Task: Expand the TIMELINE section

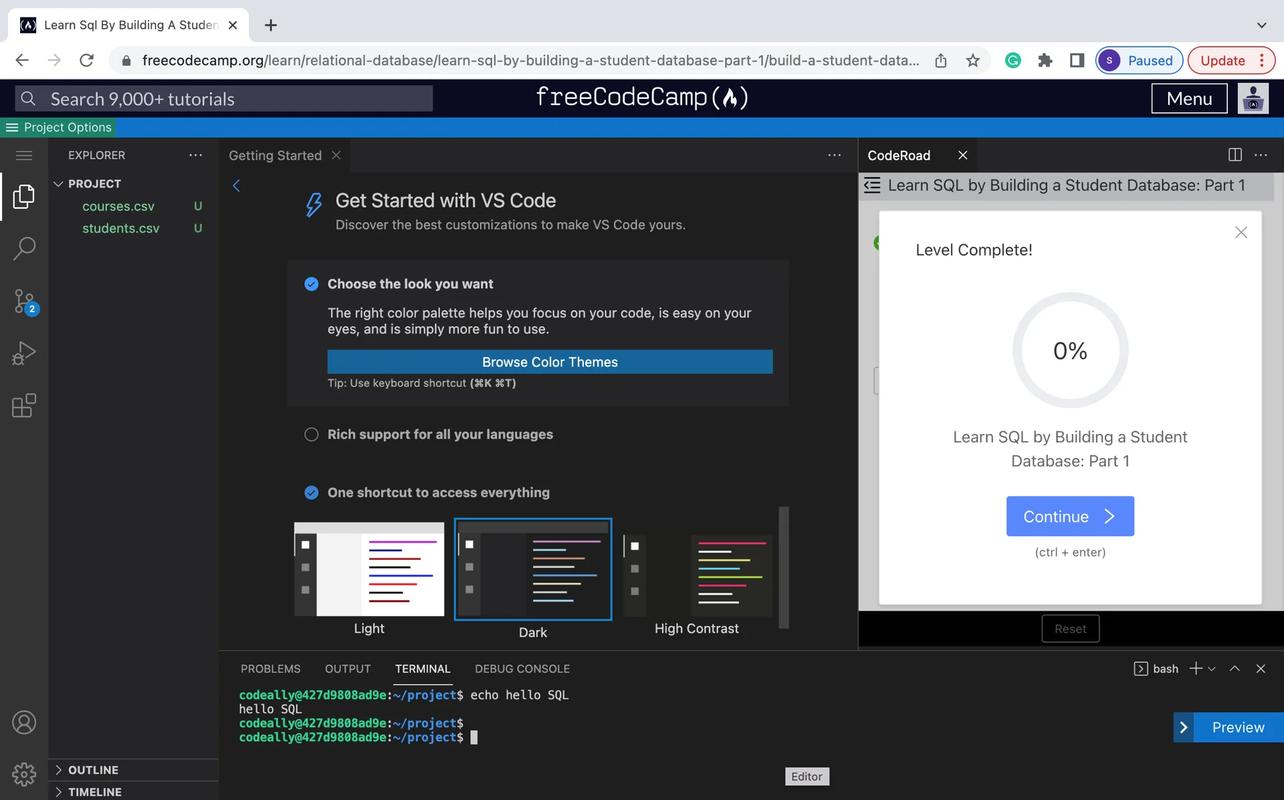Action: pyautogui.click(x=58, y=792)
